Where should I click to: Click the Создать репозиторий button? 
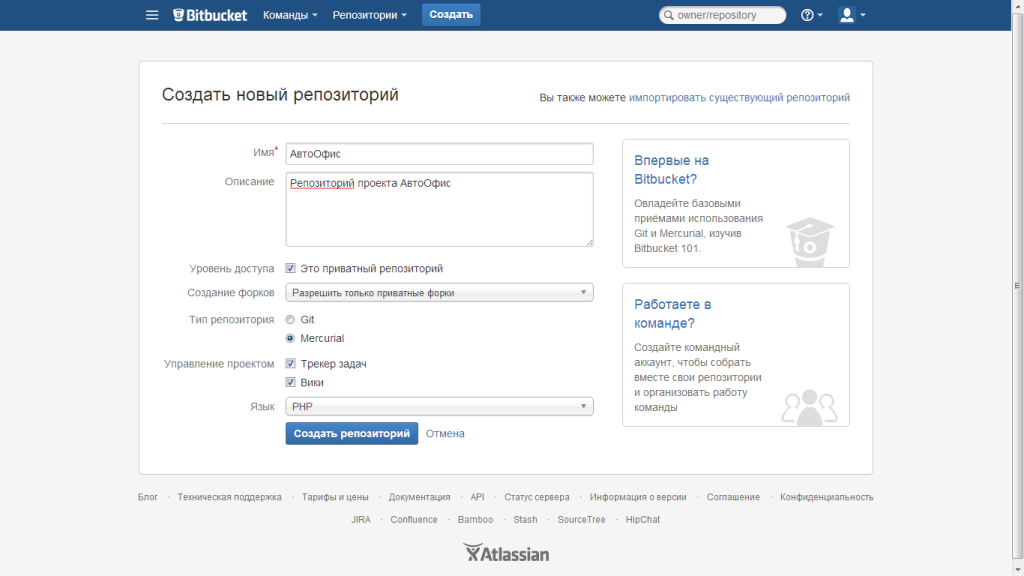pyautogui.click(x=352, y=433)
